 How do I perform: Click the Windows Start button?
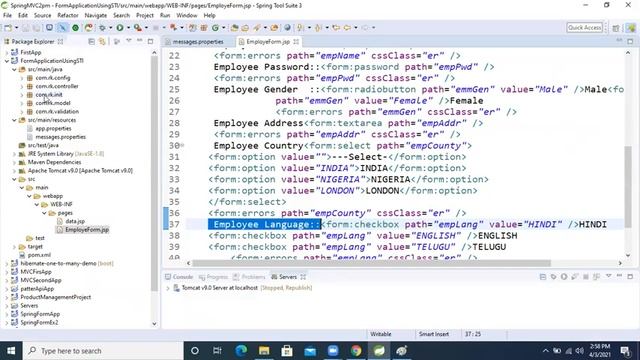pyautogui.click(x=11, y=351)
